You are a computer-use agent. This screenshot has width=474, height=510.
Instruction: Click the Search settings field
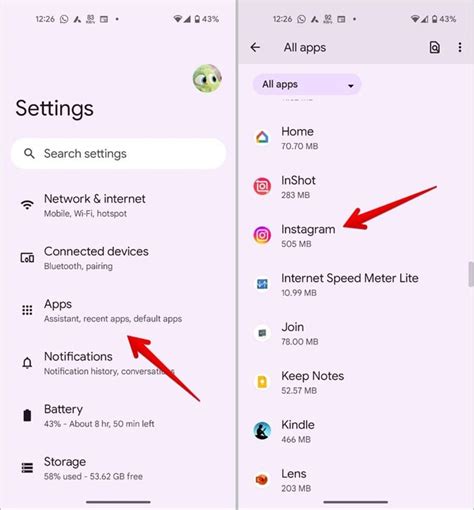[118, 154]
